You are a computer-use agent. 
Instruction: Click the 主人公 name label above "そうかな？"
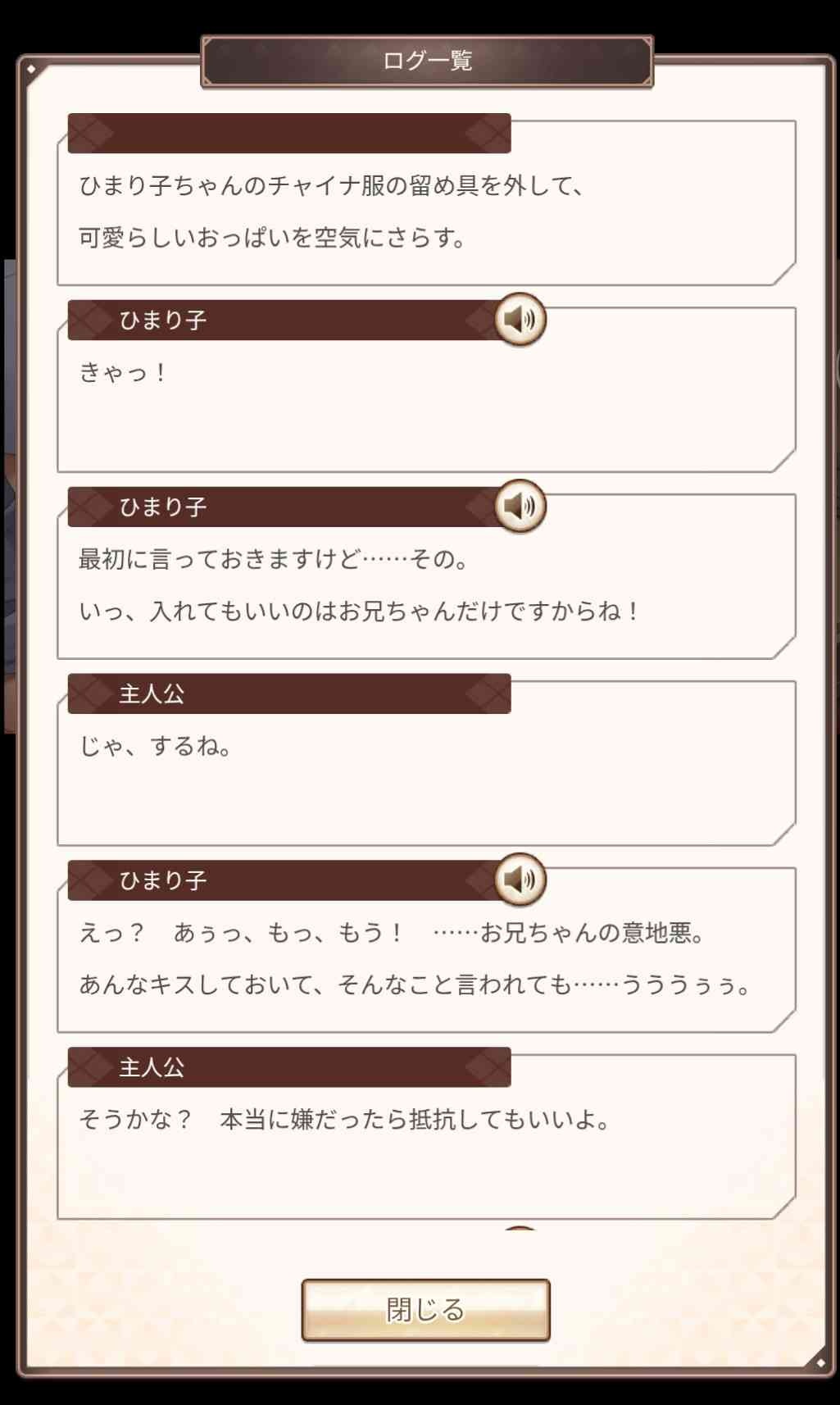click(x=152, y=1067)
